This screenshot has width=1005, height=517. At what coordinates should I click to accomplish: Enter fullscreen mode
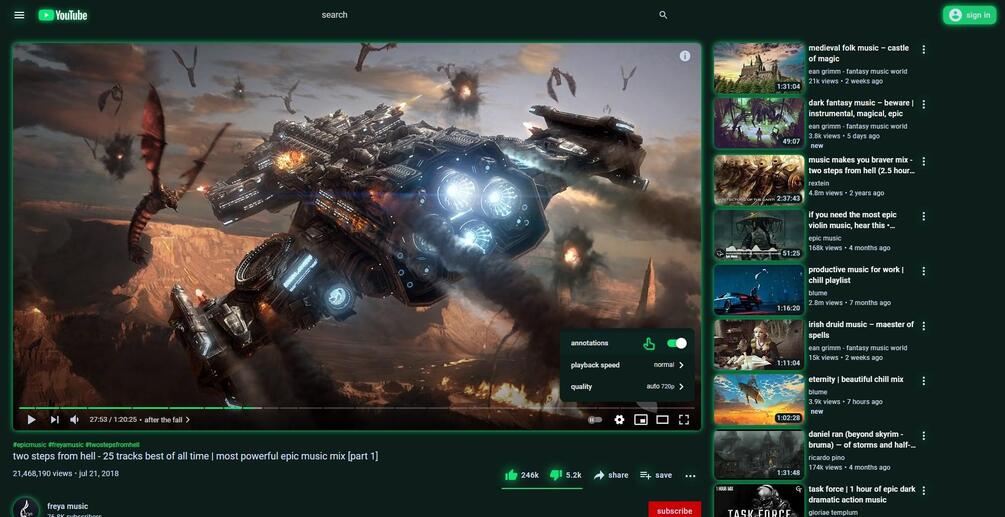[684, 420]
